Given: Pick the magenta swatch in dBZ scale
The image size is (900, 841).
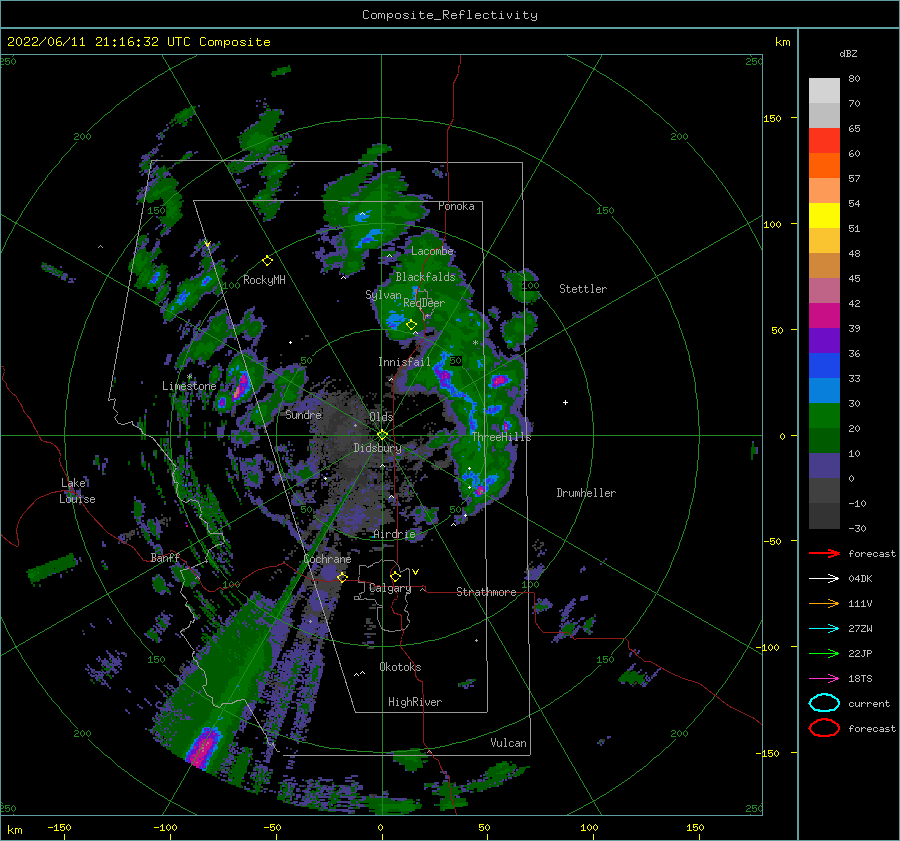Looking at the screenshot, I should (x=824, y=316).
